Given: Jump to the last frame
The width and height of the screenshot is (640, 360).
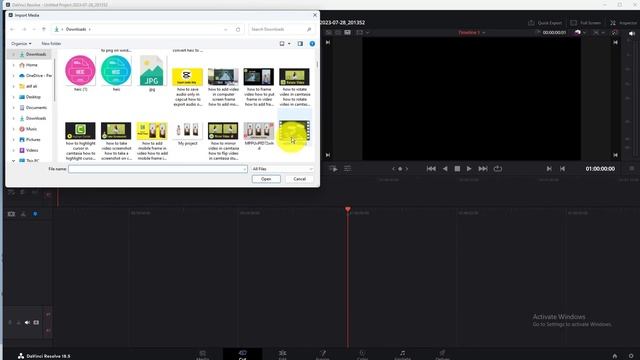Looking at the screenshot, I should (x=483, y=169).
